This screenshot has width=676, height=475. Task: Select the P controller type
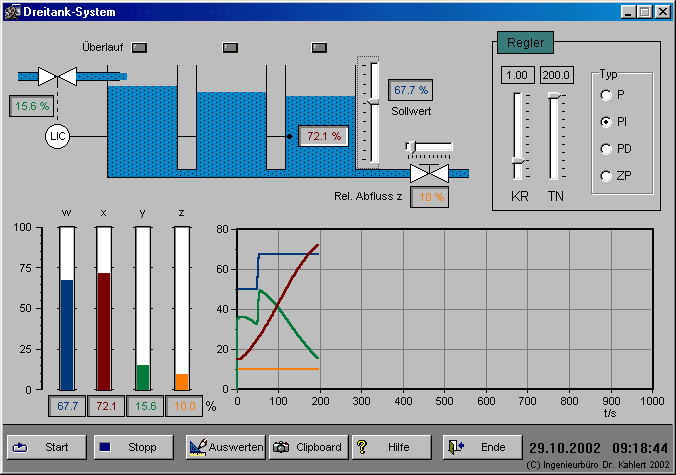[606, 95]
